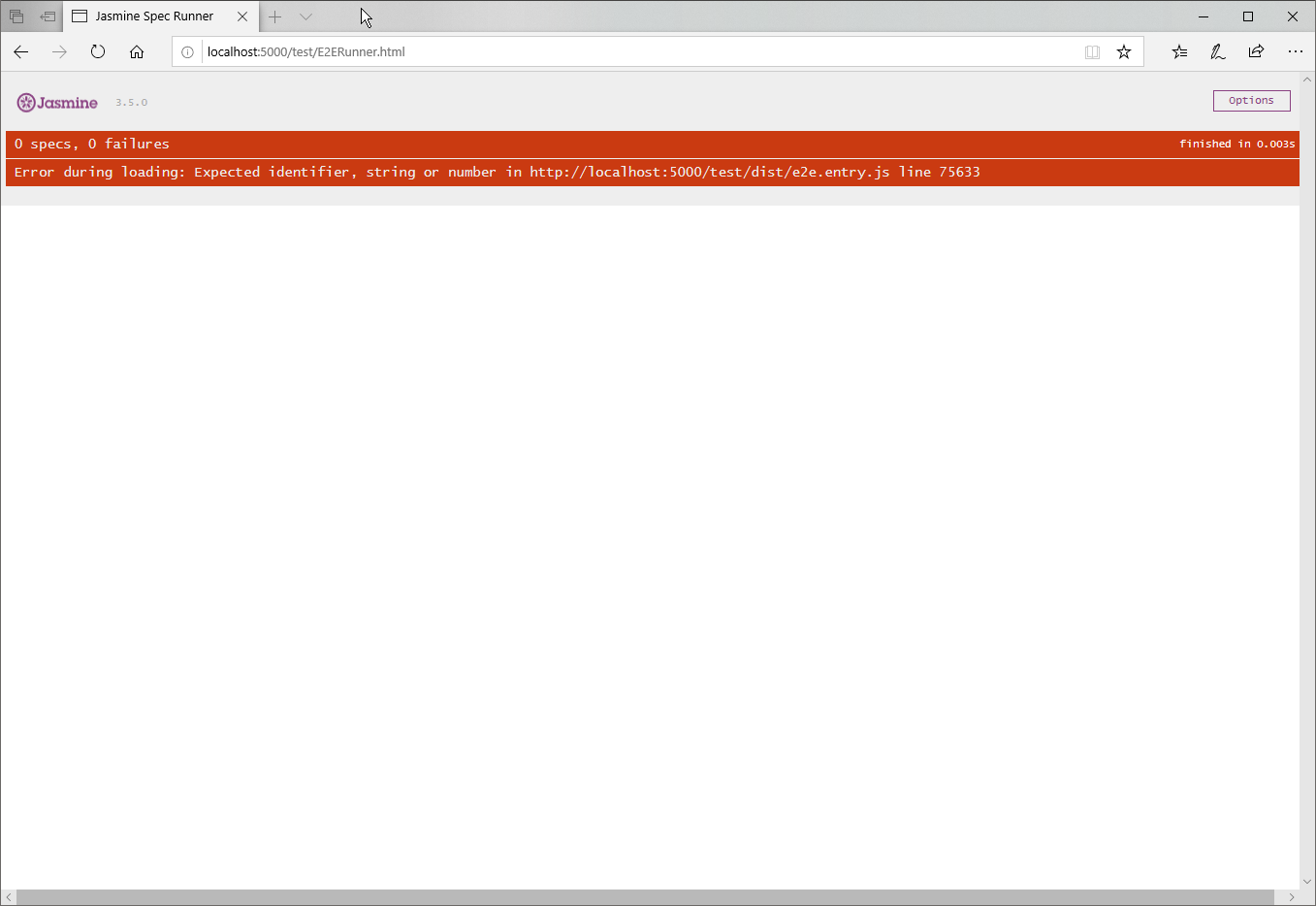
Task: Click the horizontal scrollbar right arrow
Action: [x=1291, y=897]
